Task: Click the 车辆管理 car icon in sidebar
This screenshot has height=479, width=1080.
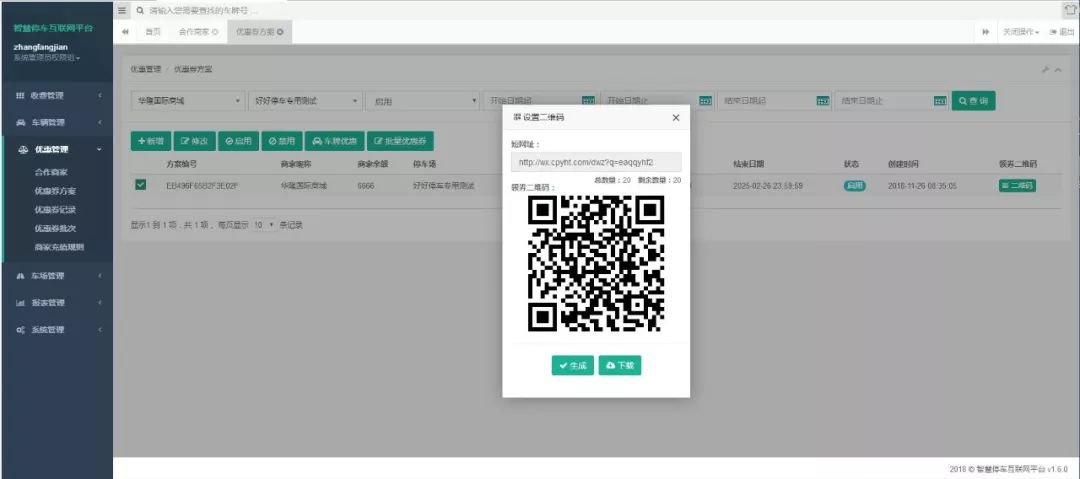Action: 21,123
